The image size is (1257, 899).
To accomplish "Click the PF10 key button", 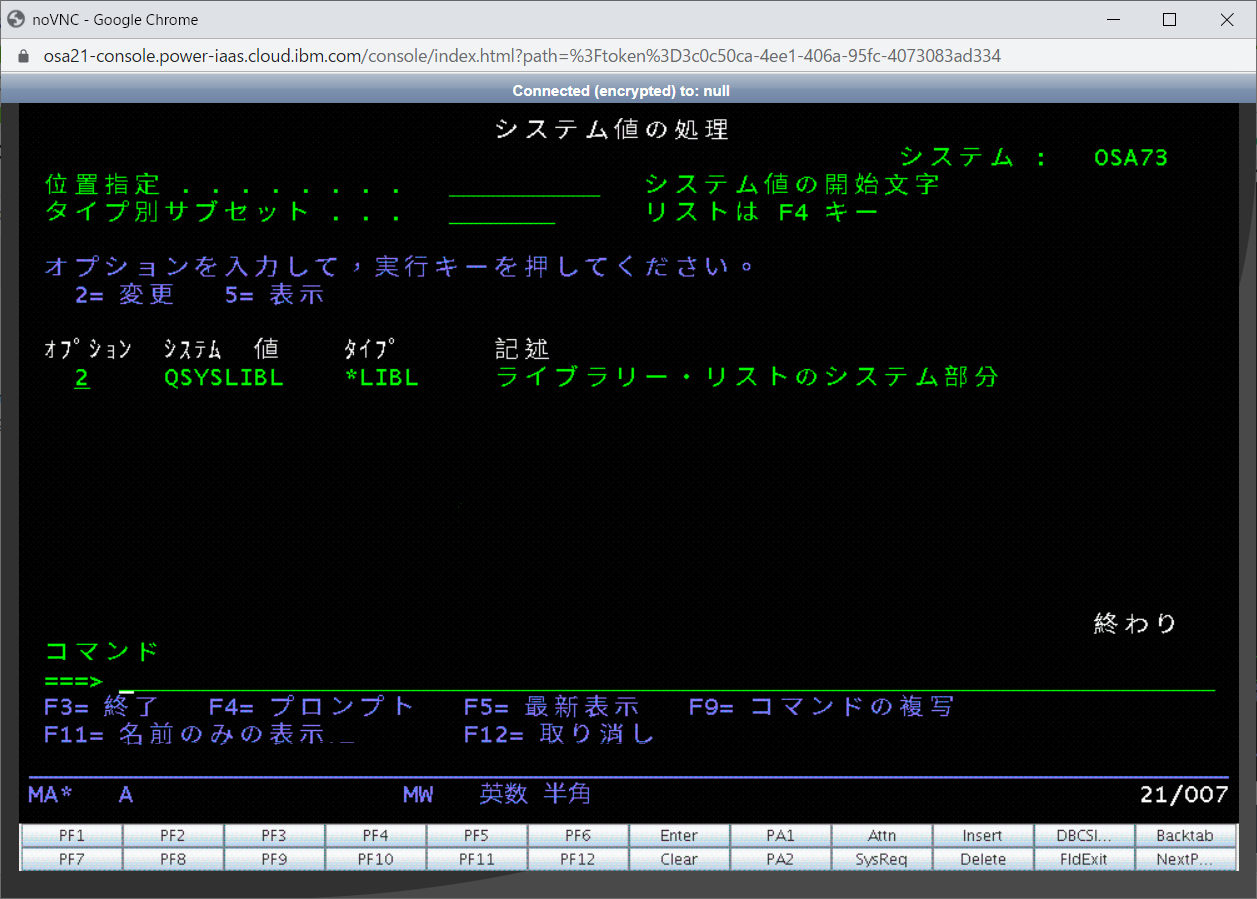I will coord(376,859).
